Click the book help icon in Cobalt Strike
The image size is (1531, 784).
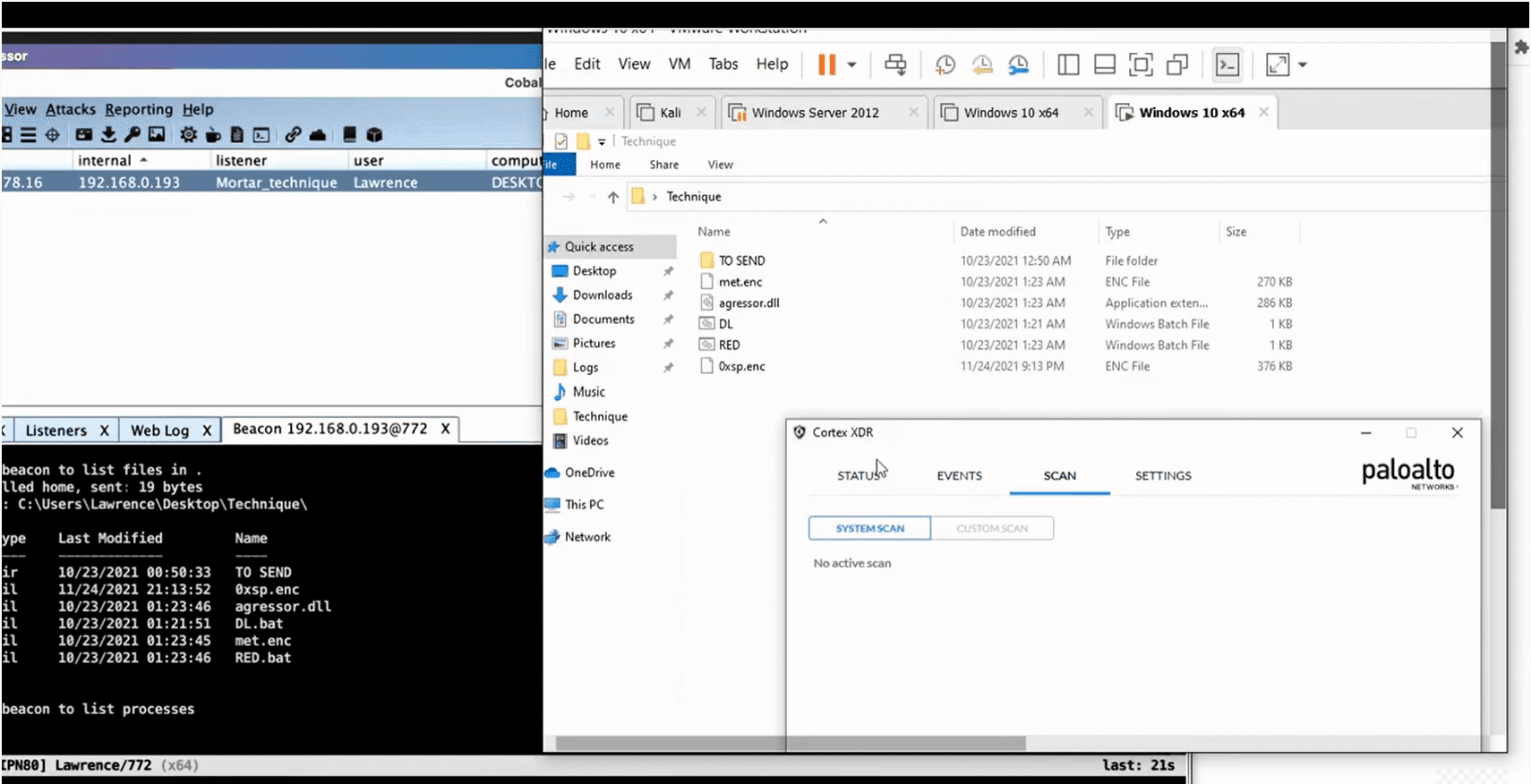point(350,135)
